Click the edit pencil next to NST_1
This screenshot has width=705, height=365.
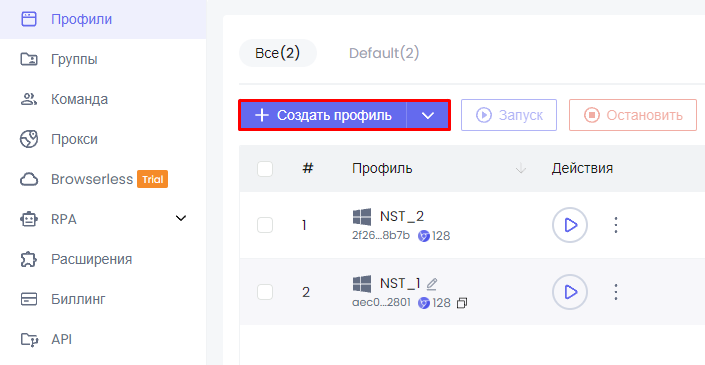(432, 284)
